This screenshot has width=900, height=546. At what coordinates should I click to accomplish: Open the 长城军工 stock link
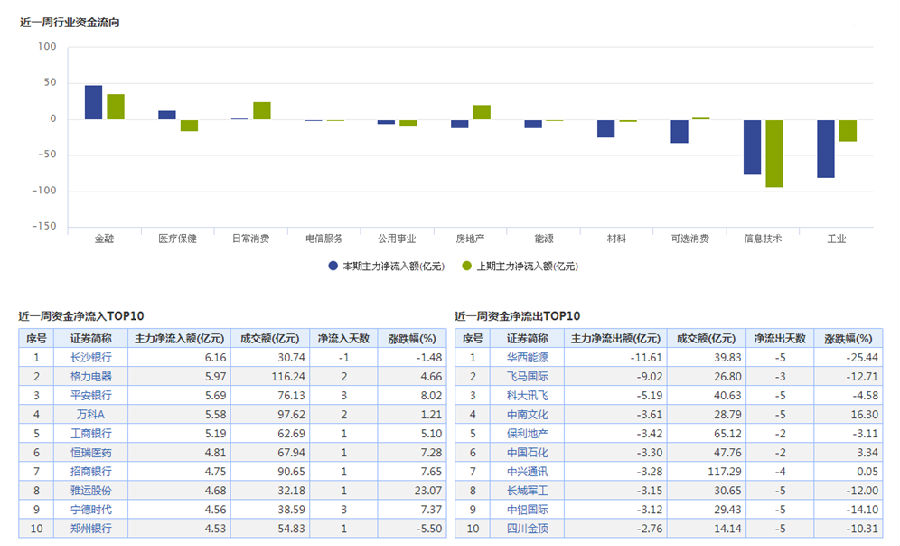tap(527, 490)
